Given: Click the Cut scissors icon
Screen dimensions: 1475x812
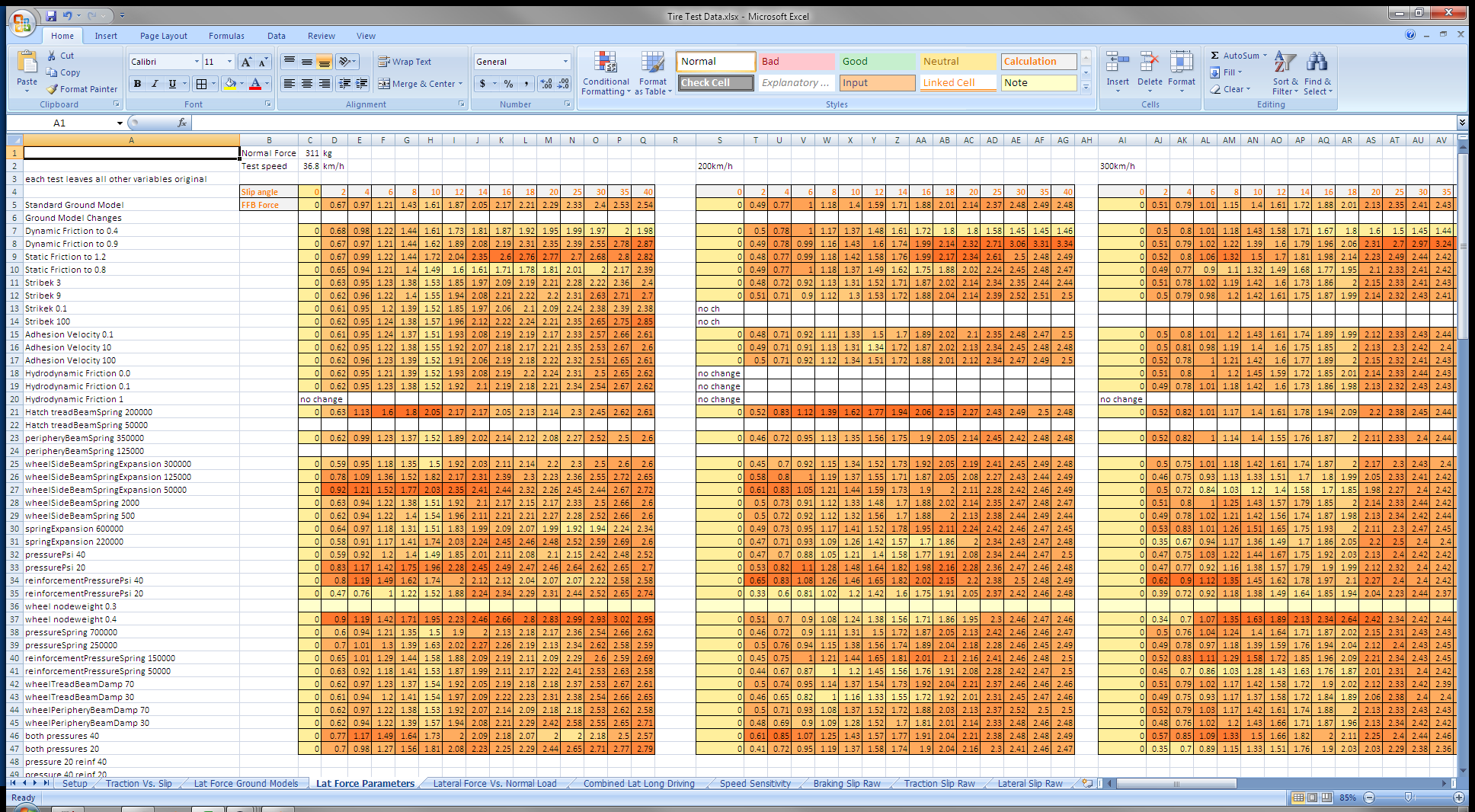Looking at the screenshot, I should [52, 56].
